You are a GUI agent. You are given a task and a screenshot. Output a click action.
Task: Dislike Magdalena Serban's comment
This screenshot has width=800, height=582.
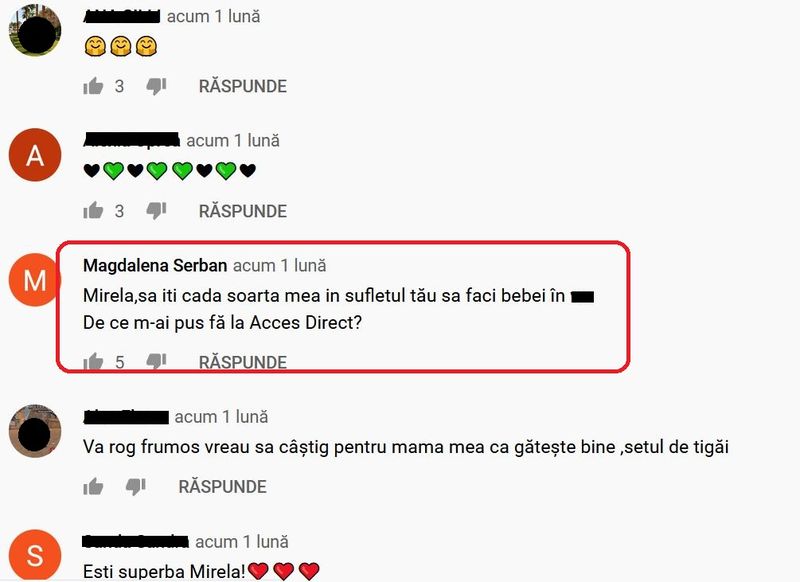pos(156,362)
